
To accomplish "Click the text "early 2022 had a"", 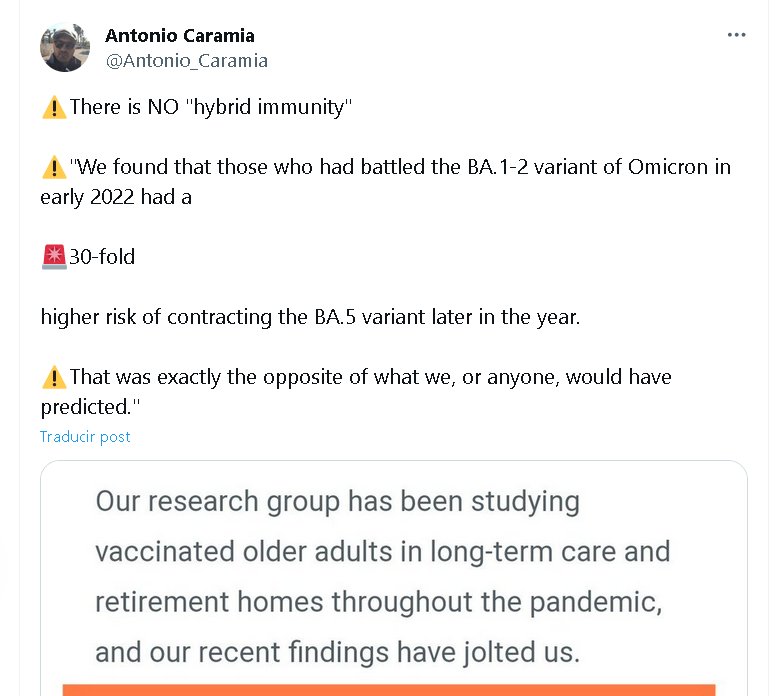I will pos(116,197).
